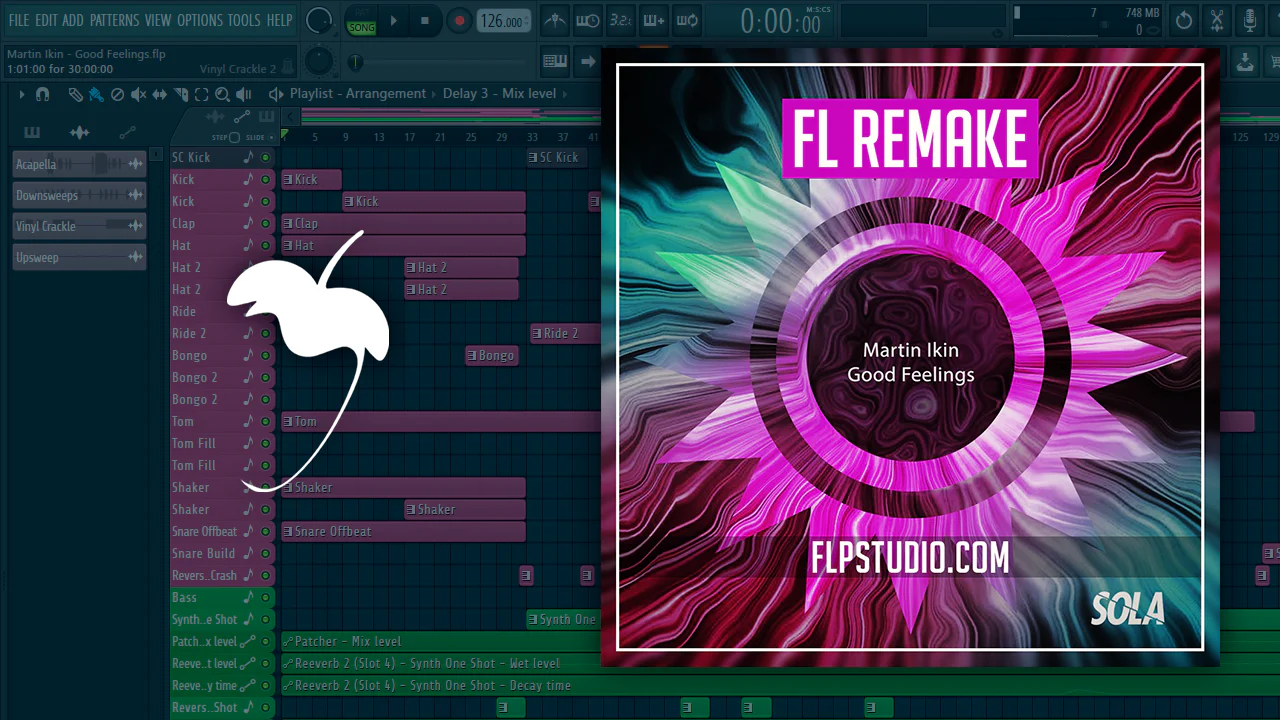Stop playback with the stop button

click(x=425, y=21)
